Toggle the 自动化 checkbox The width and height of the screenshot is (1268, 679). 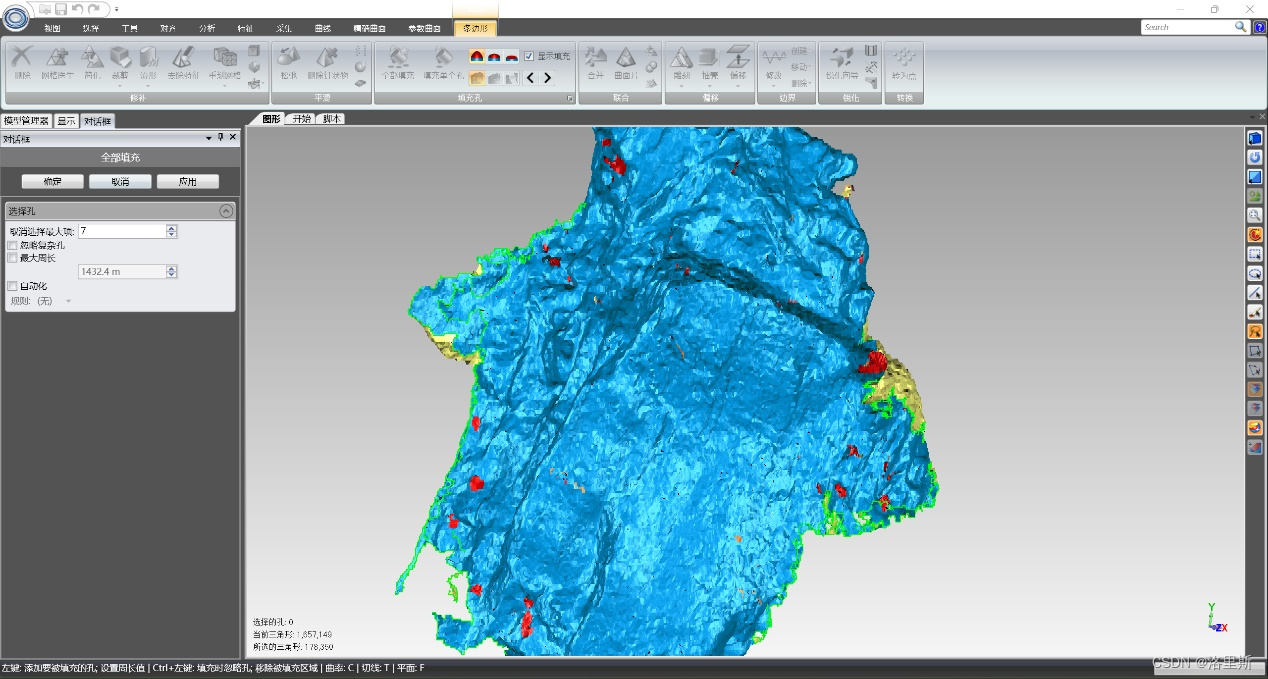(x=14, y=286)
